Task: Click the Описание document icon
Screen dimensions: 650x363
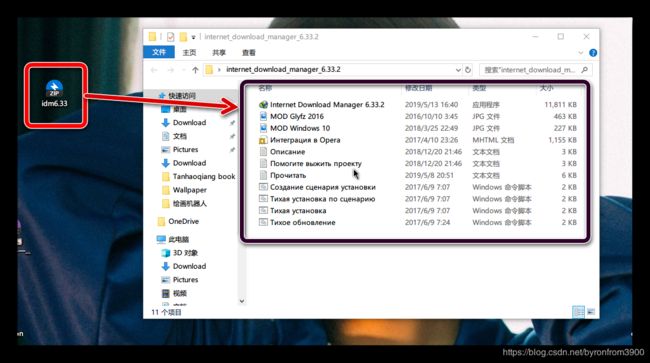Action: (x=263, y=152)
